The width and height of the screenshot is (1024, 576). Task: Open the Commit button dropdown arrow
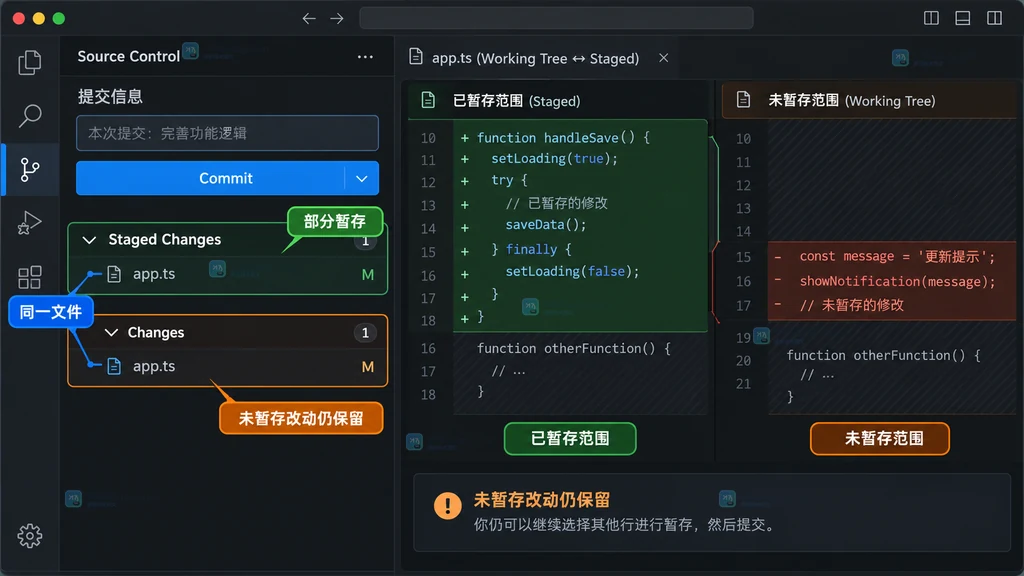[362, 178]
